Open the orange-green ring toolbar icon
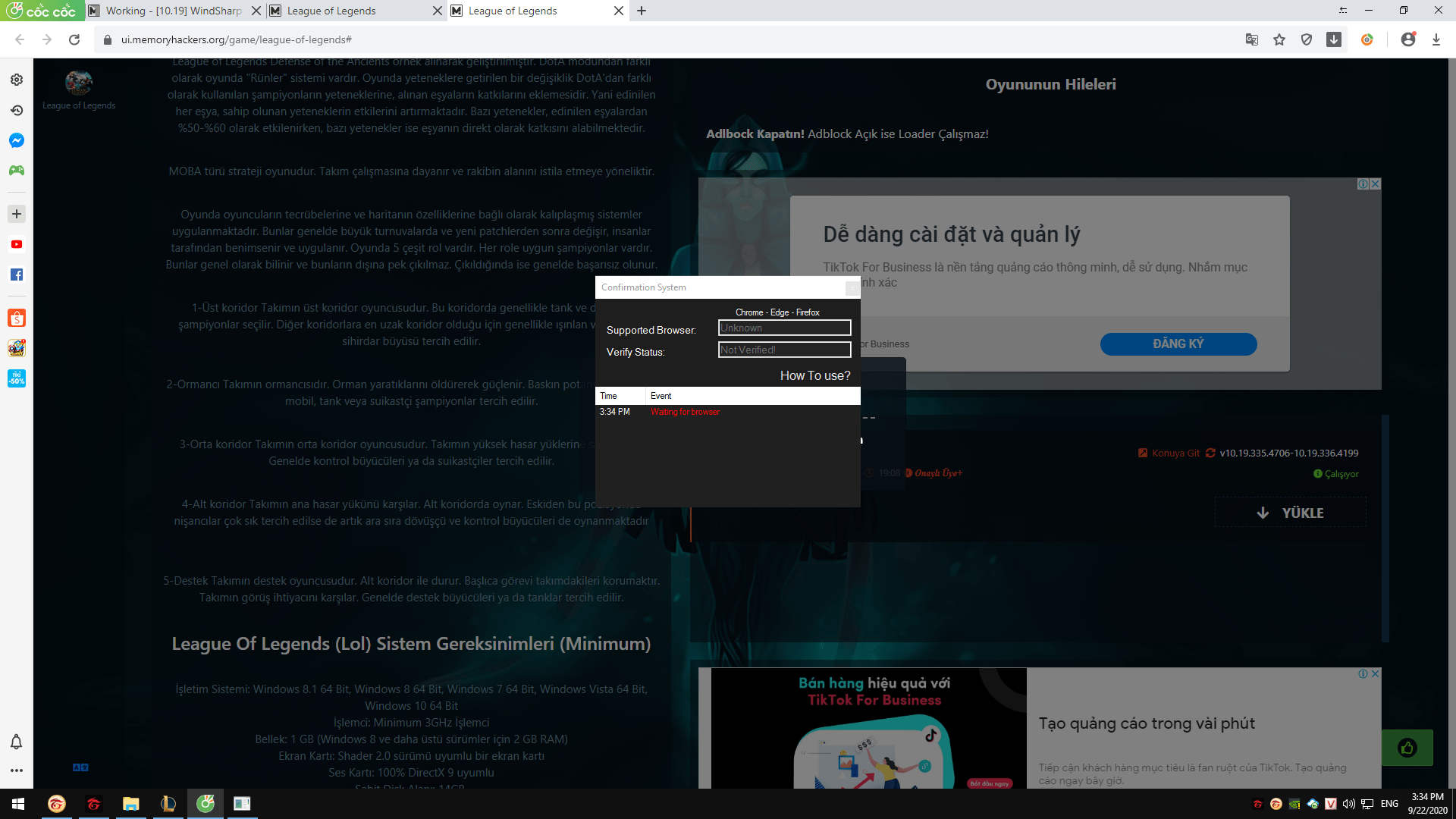Viewport: 1456px width, 819px height. 1367,39
